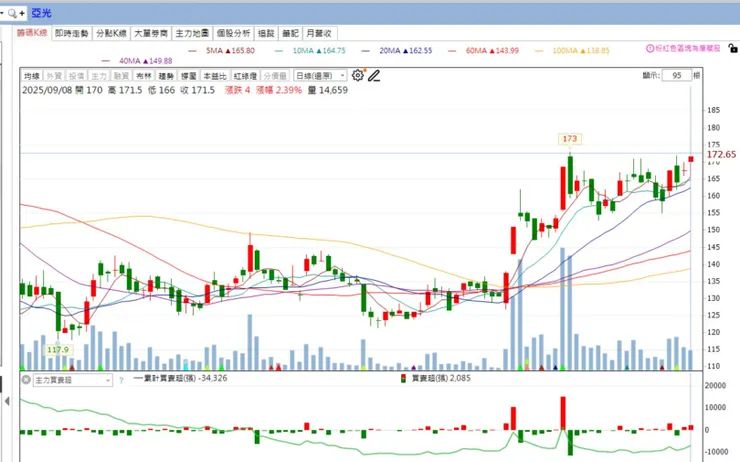This screenshot has width=740, height=462.
Task: Toggle the 趨勢 overlay button
Action: (x=166, y=76)
